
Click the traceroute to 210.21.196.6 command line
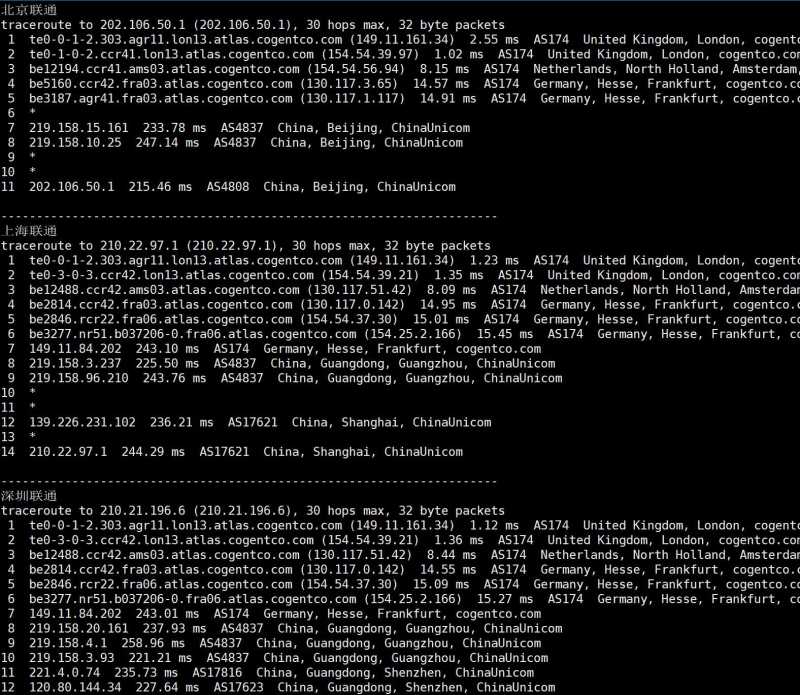[x=253, y=511]
